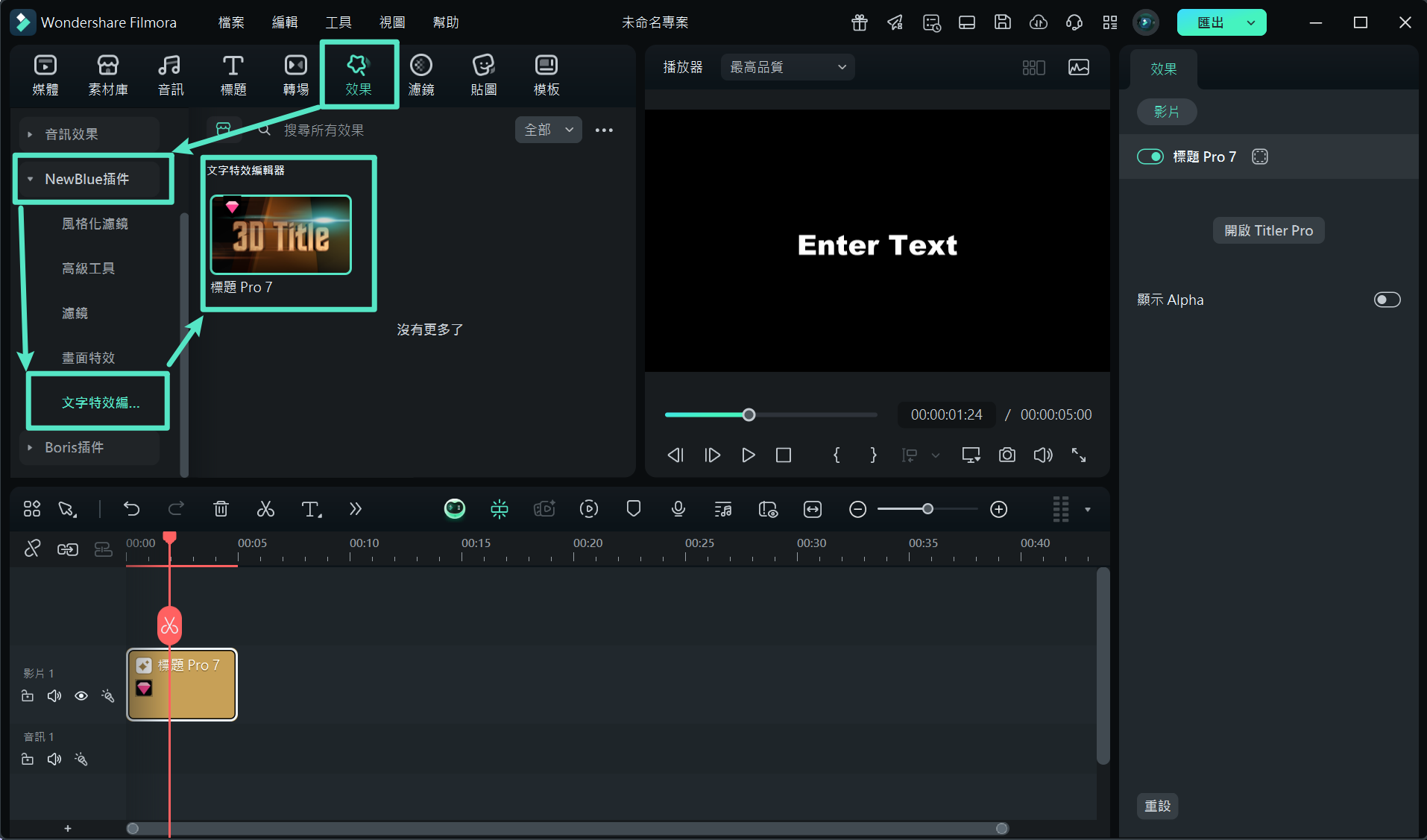Open the export dropdown arrow
This screenshot has height=840, width=1427.
1251,22
